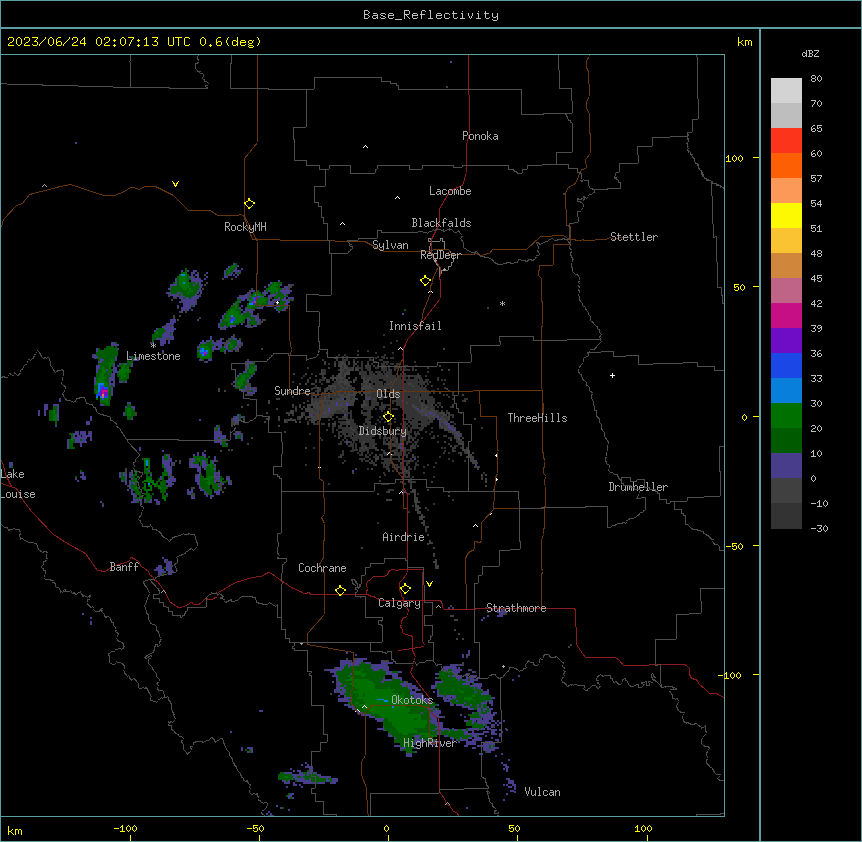862x842 pixels.
Task: Click the 45 value on the dBZ legend
Action: [816, 279]
